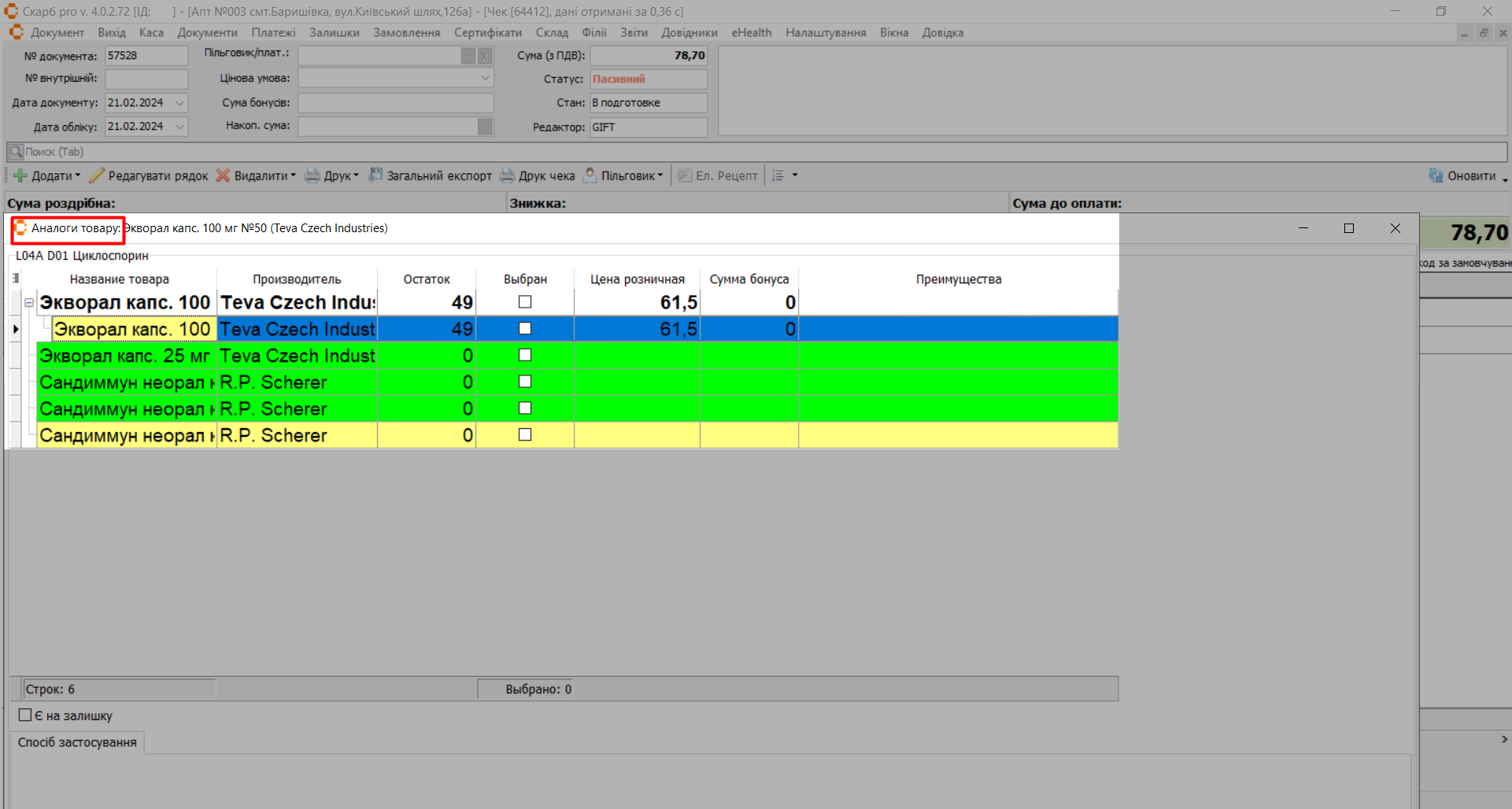Open the Дата документу date dropdown

pyautogui.click(x=179, y=103)
